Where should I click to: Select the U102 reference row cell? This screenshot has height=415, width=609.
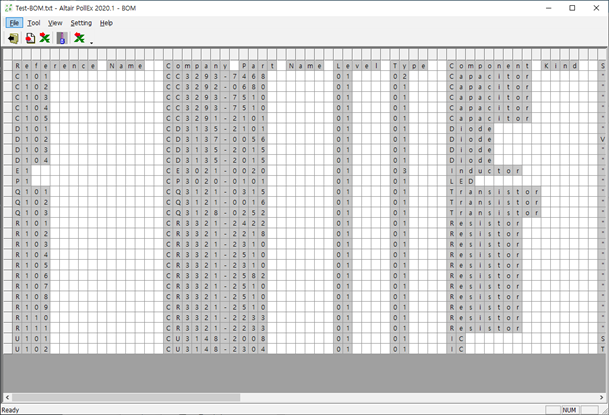click(32, 349)
